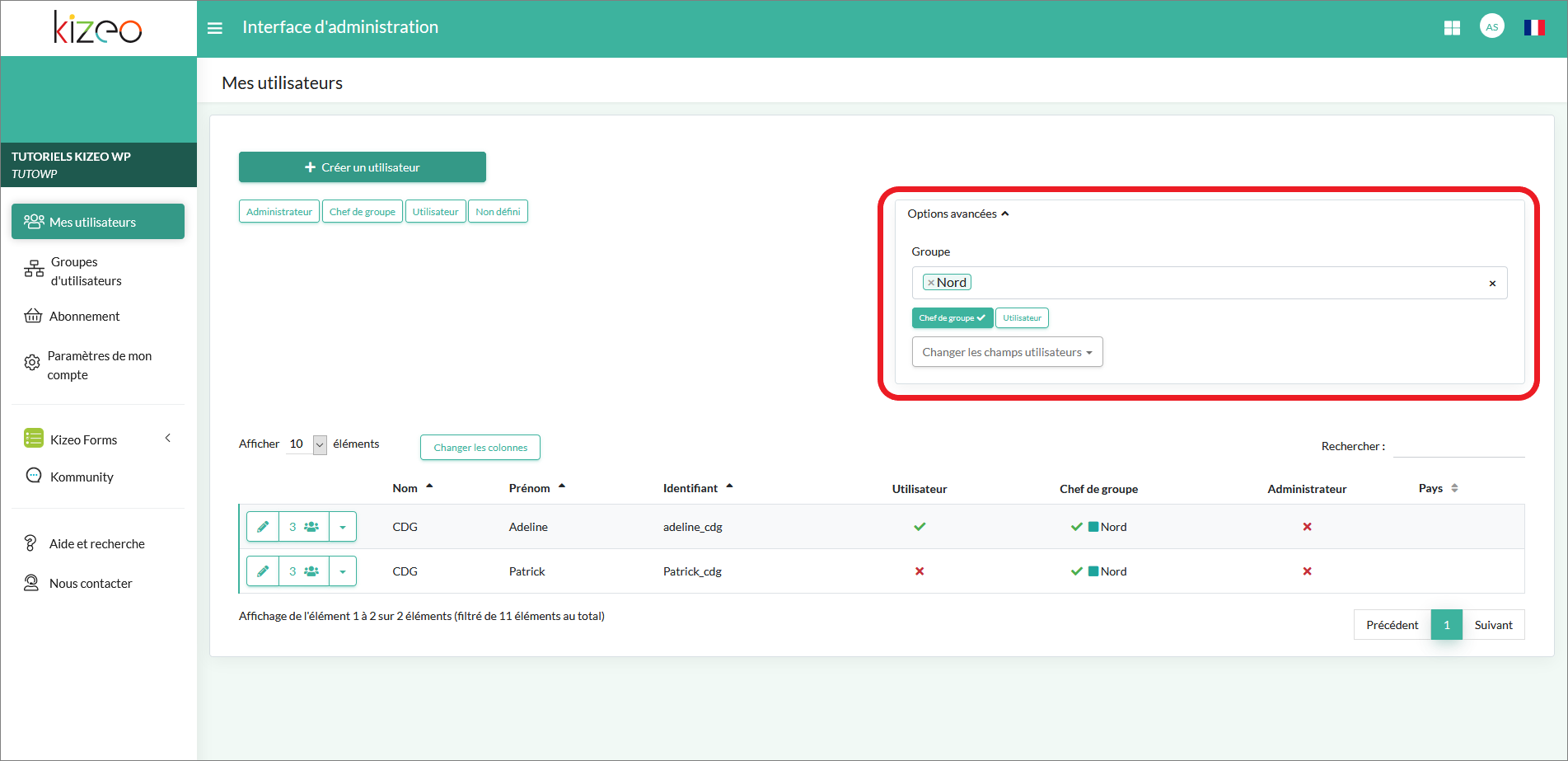This screenshot has height=761, width=1568.
Task: Click Changer les colonnes button
Action: (x=480, y=448)
